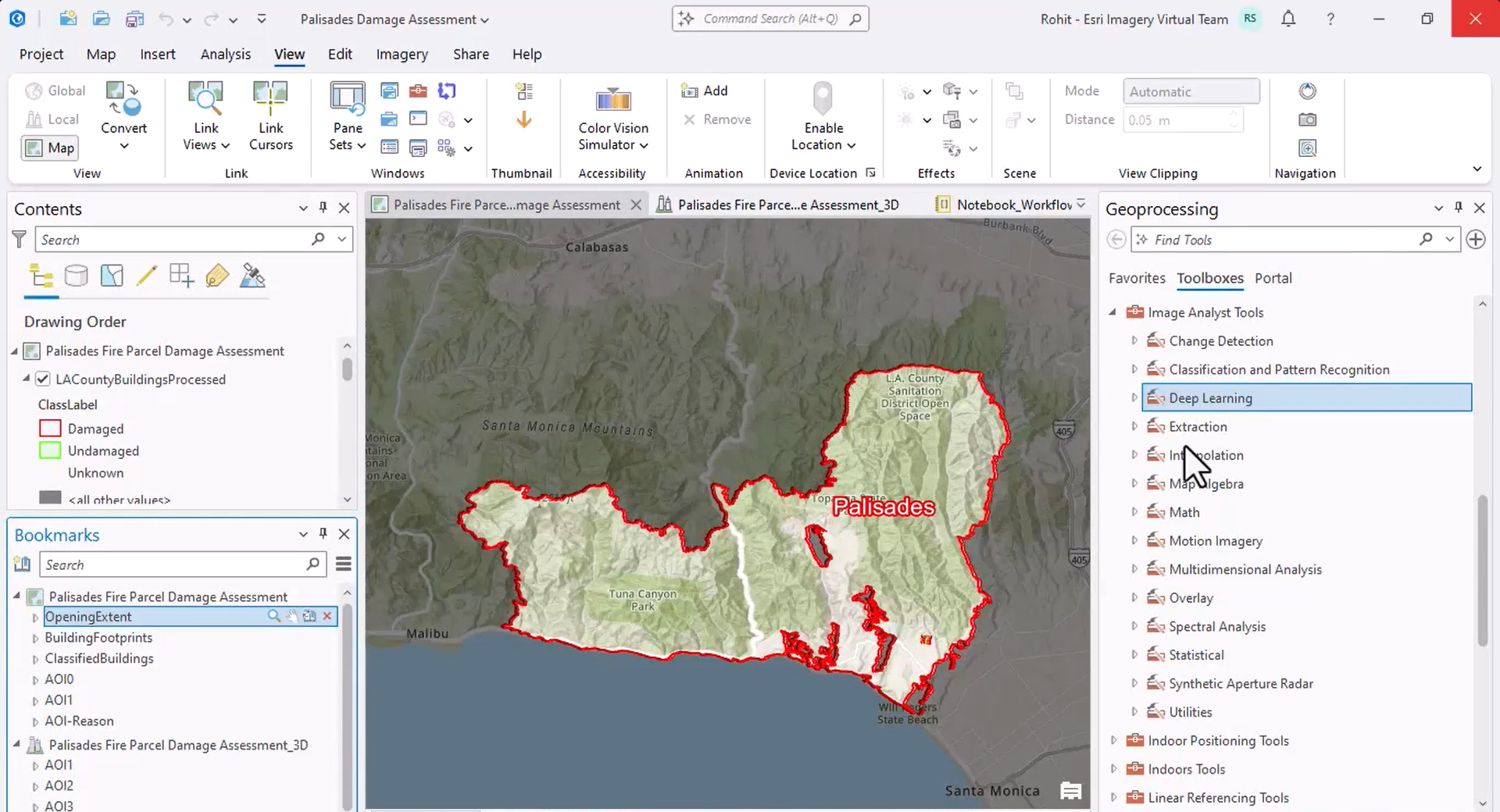
Task: Click the Enable Location tool
Action: click(822, 119)
